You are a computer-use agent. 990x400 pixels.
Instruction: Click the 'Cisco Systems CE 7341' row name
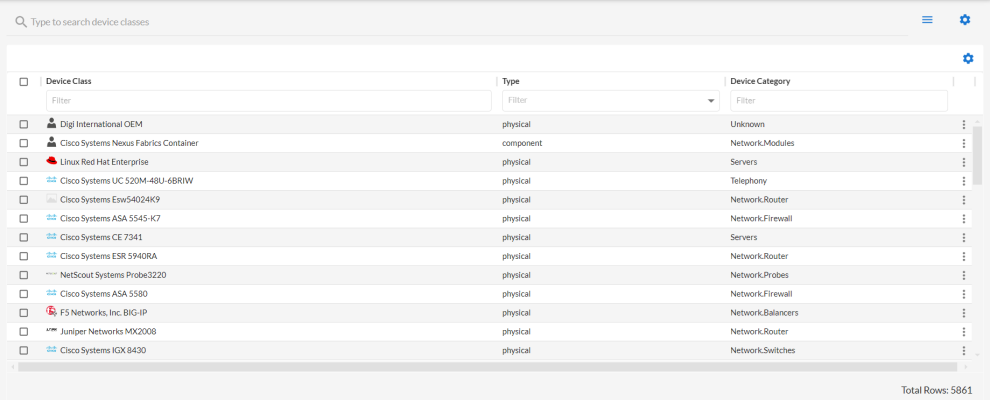tap(99, 237)
